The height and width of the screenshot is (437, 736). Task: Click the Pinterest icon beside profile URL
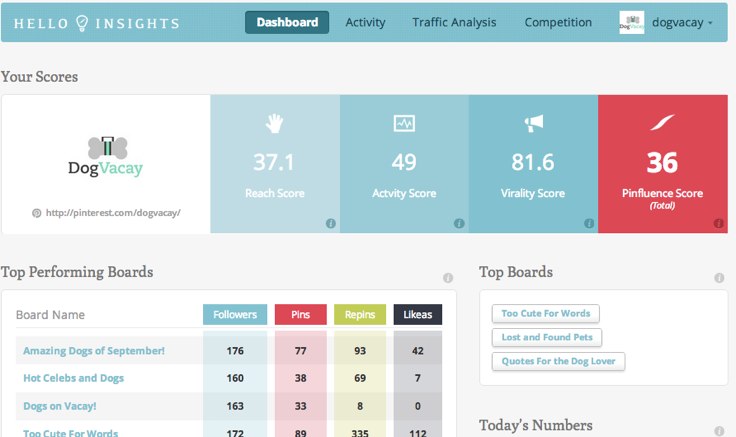point(36,213)
